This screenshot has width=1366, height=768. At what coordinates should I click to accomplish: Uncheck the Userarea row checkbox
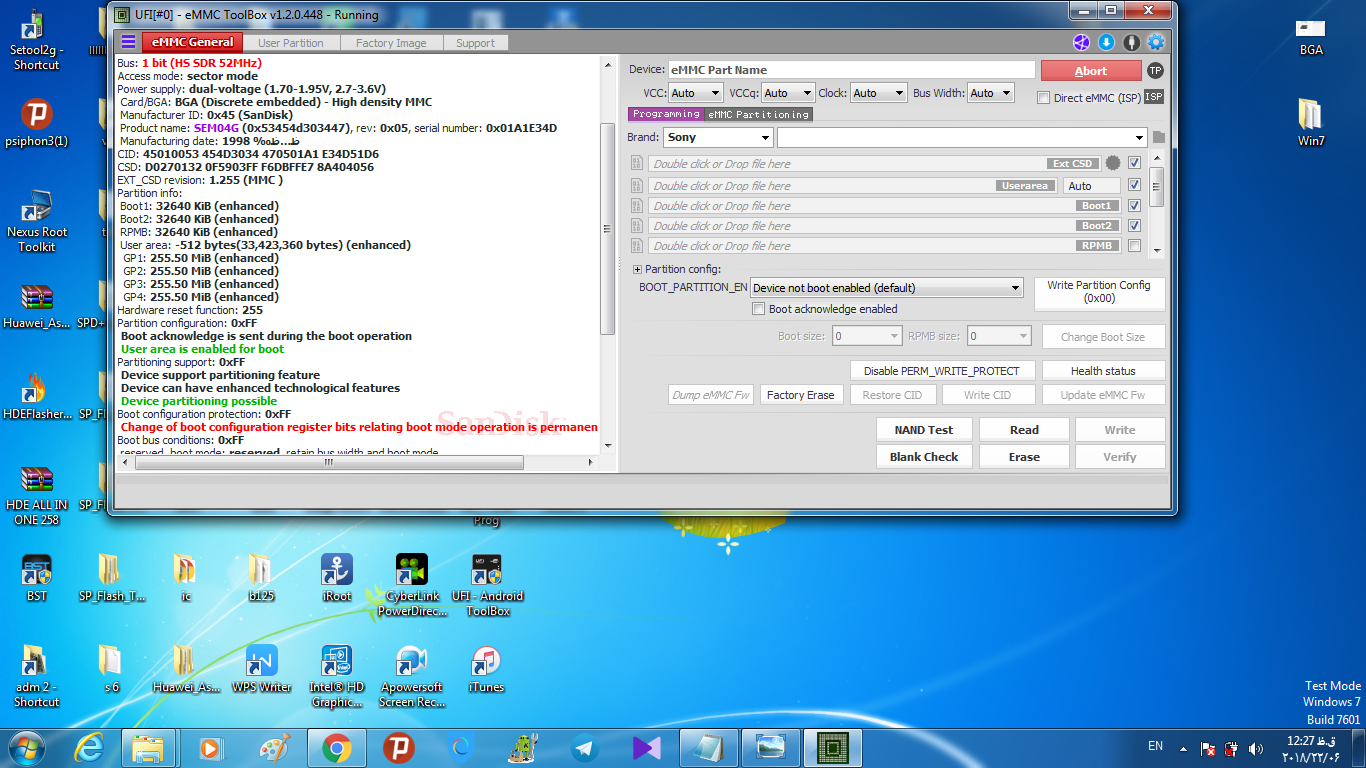[1134, 185]
